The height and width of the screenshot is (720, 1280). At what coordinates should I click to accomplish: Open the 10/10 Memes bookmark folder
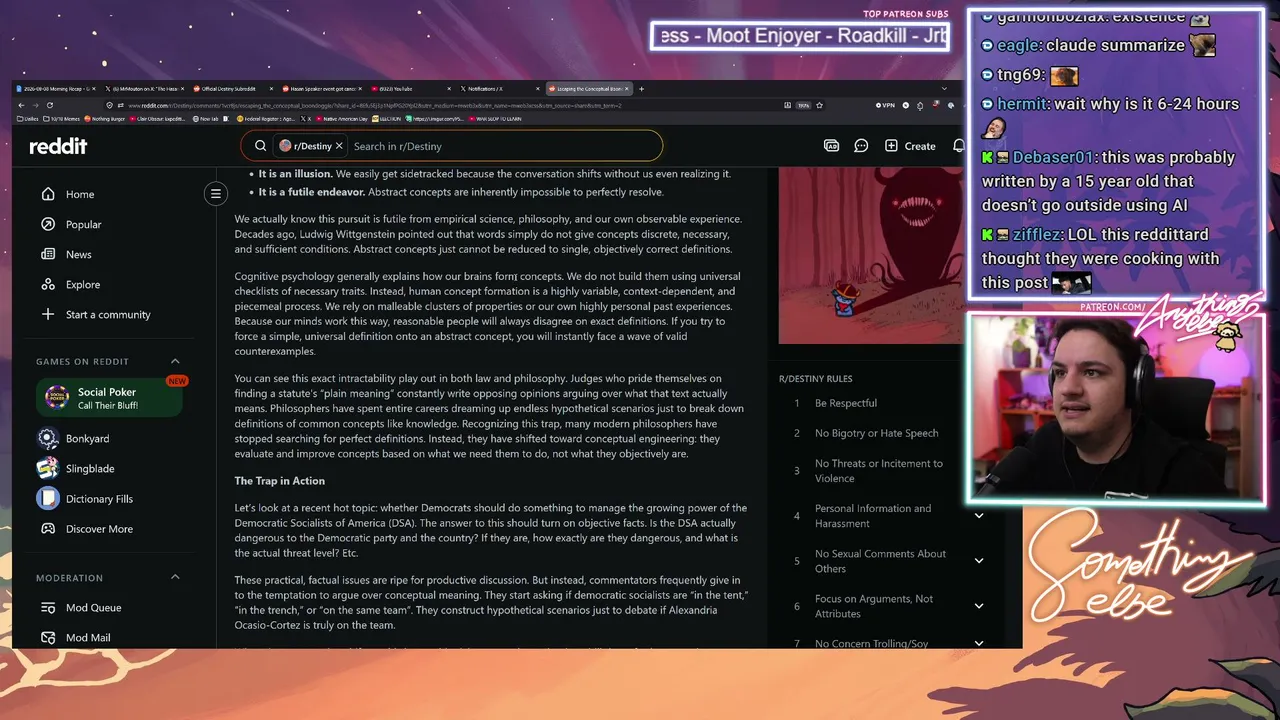point(61,118)
